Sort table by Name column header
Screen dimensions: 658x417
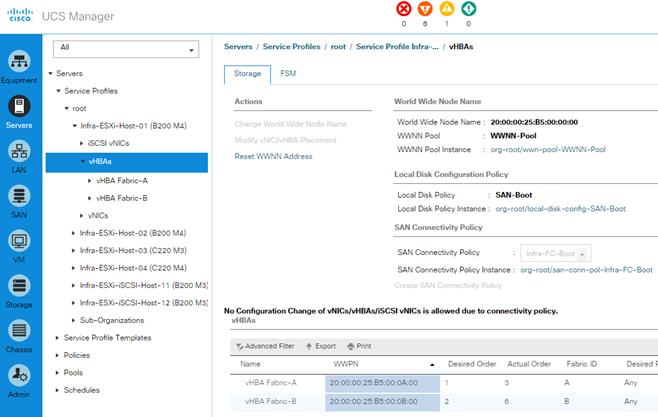pyautogui.click(x=251, y=364)
